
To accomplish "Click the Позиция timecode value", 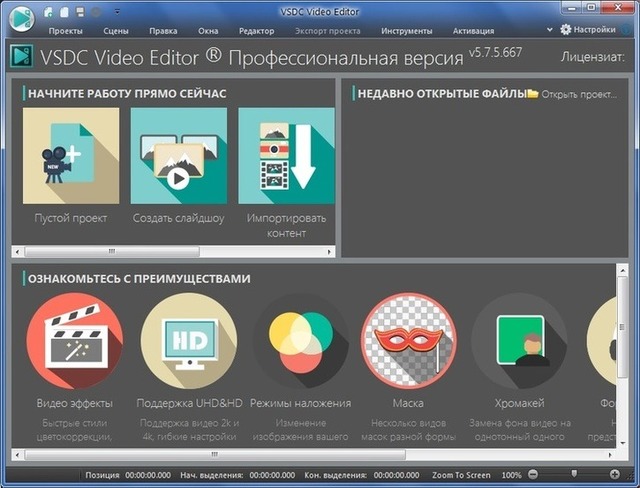I will 148,475.
